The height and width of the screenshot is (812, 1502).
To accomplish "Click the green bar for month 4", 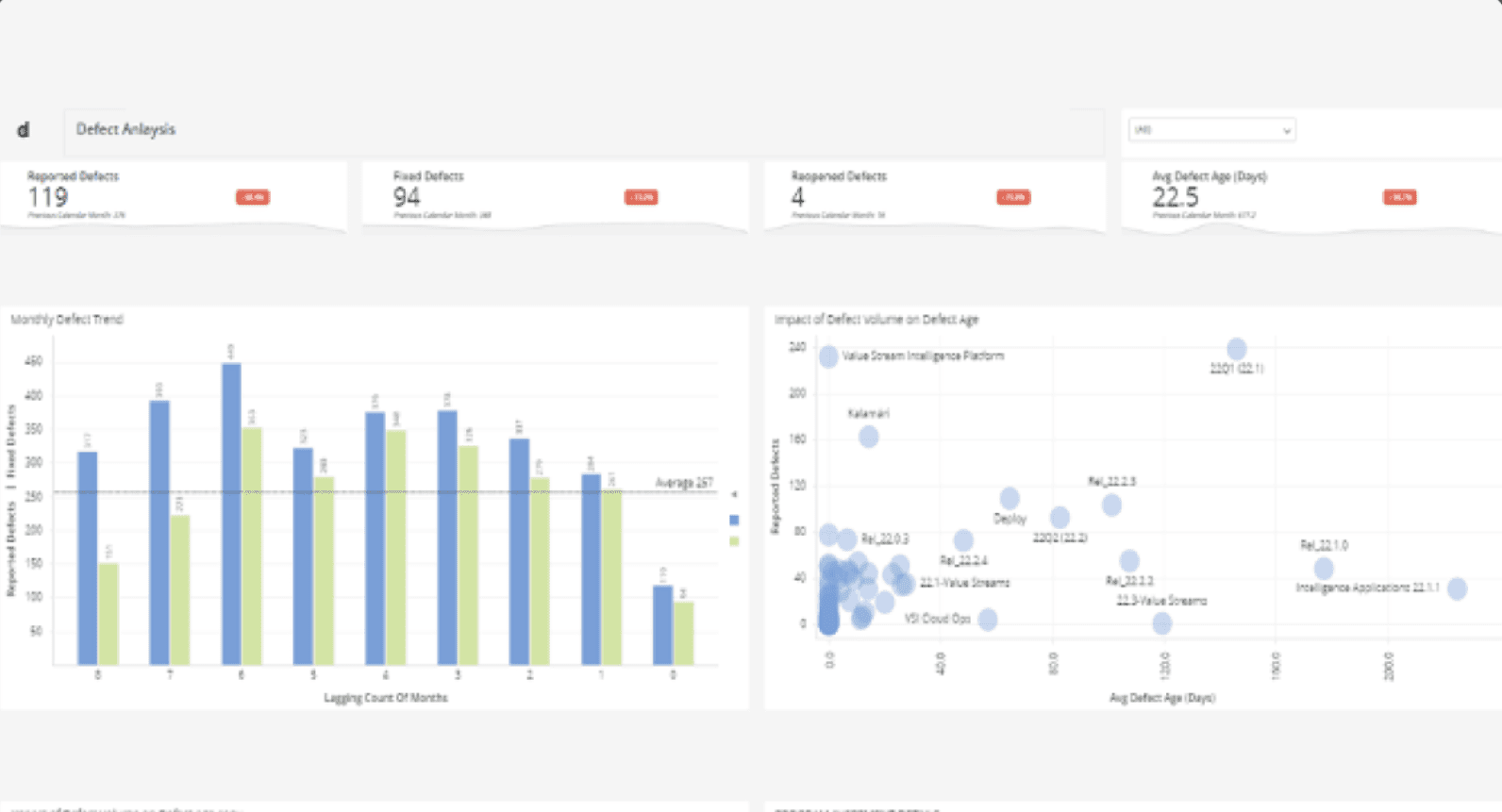I will tap(396, 547).
